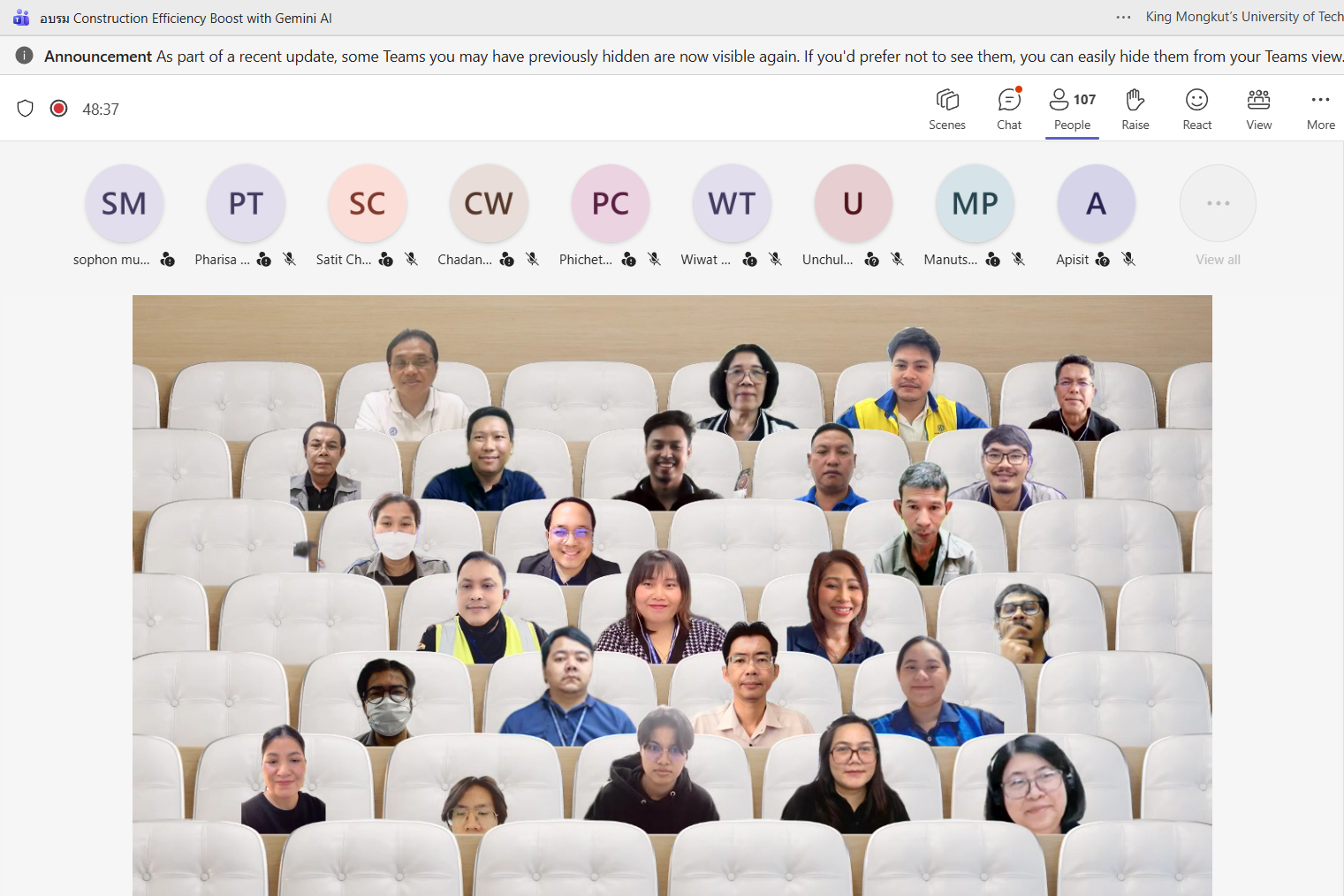The width and height of the screenshot is (1344, 896).
Task: Click the shield privacy icon
Action: coord(26,109)
